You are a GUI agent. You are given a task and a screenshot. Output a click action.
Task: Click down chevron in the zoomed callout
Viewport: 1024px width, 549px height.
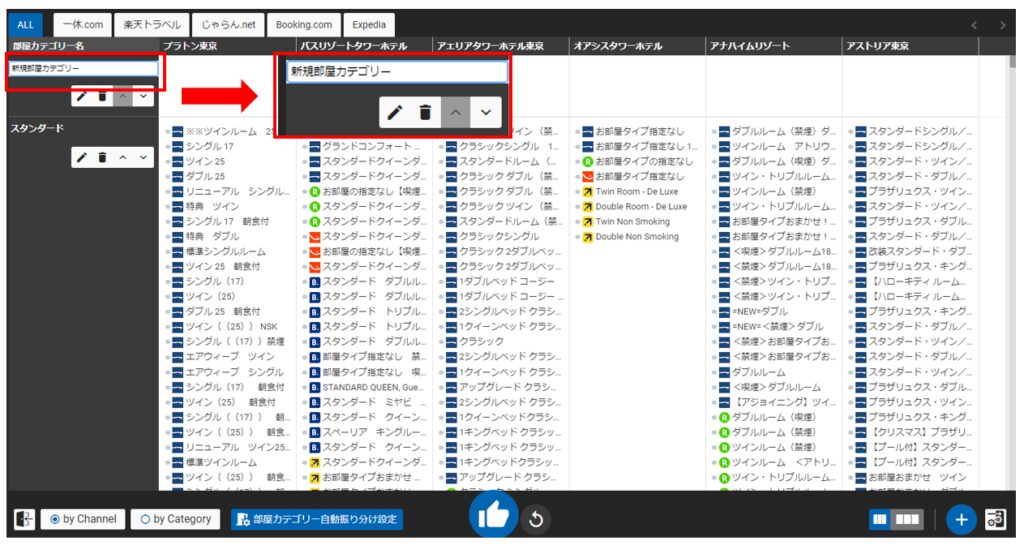click(485, 113)
